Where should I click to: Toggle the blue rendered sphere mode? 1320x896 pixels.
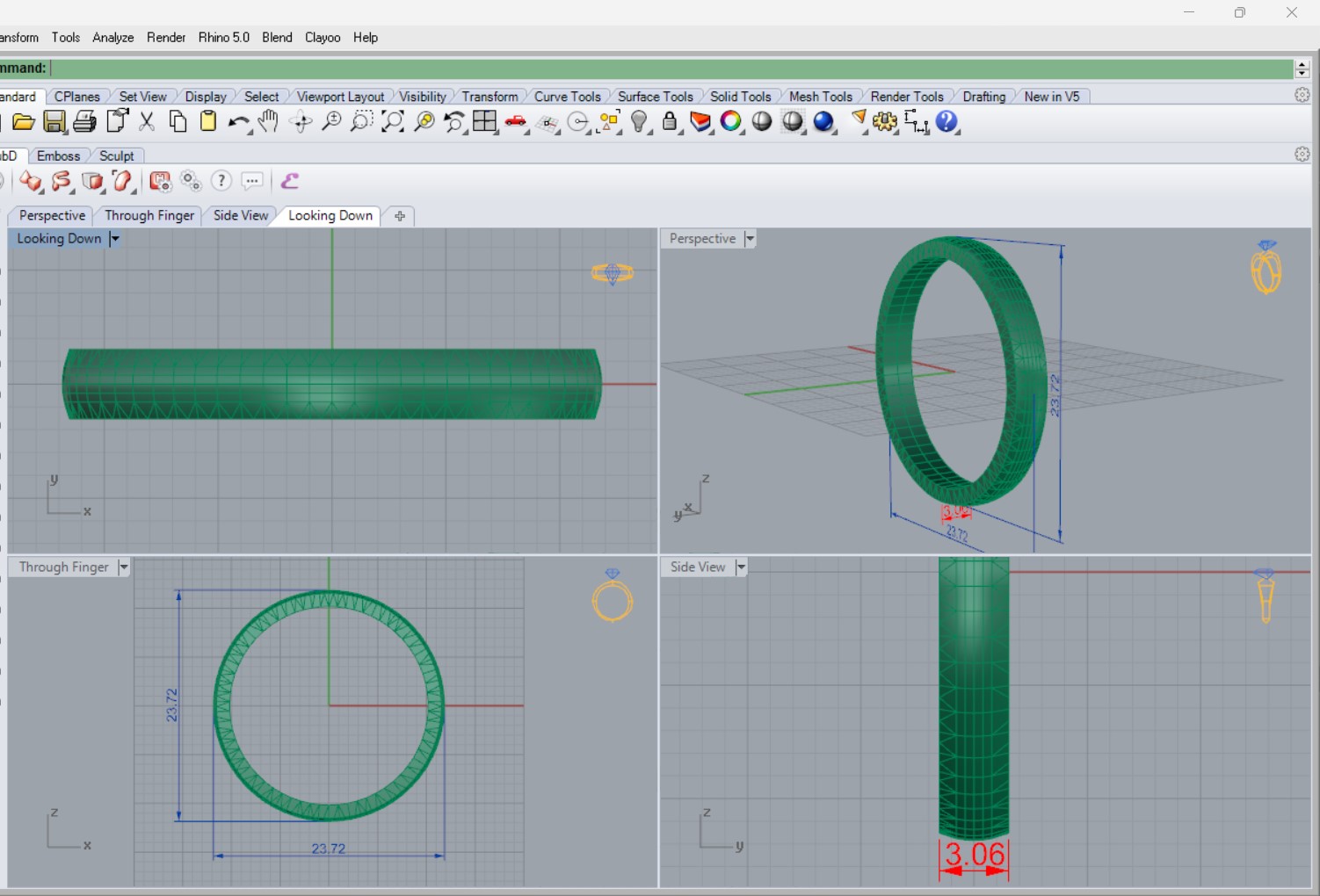pos(823,122)
